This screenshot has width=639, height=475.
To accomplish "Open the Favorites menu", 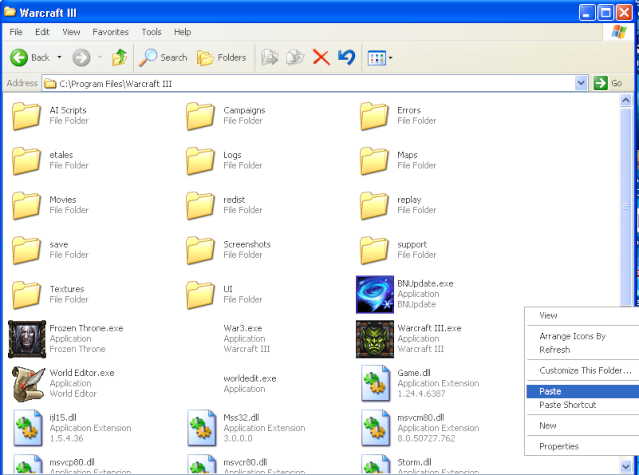I will tap(110, 32).
